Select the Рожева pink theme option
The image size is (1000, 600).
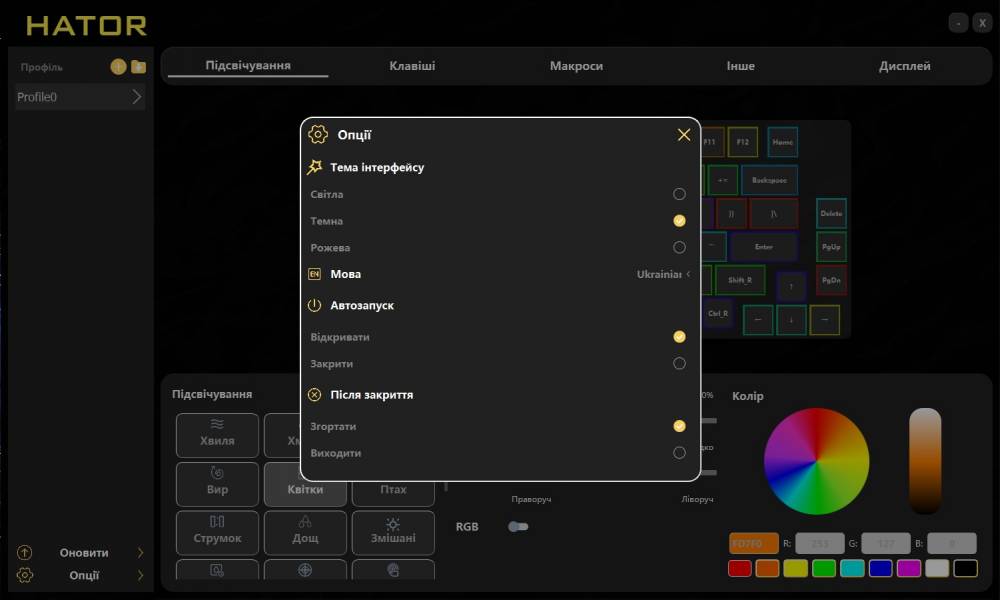pyautogui.click(x=679, y=247)
